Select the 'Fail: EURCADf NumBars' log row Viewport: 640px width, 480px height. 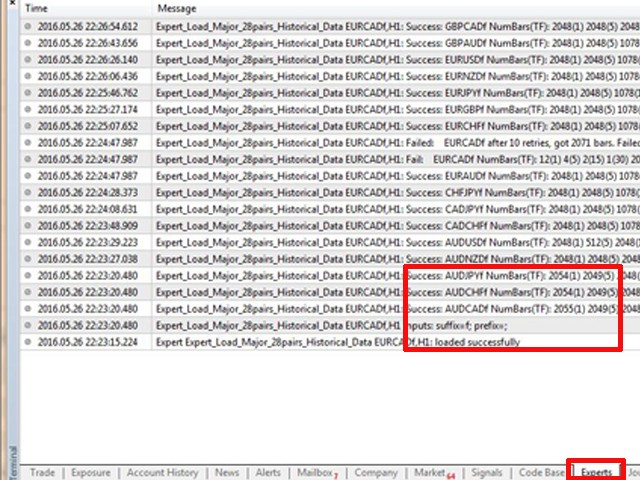[x=330, y=160]
